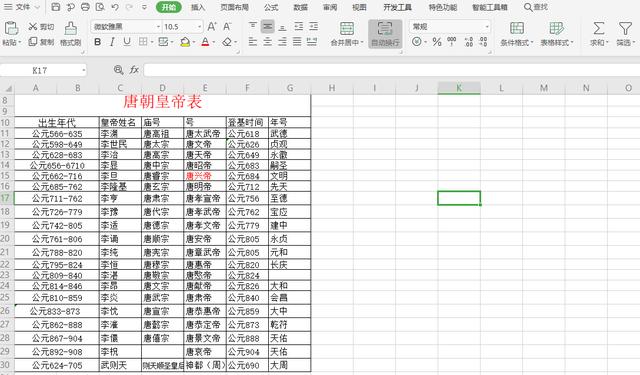
Task: Switch to the 插入 (Insert) tab
Action: tap(198, 7)
